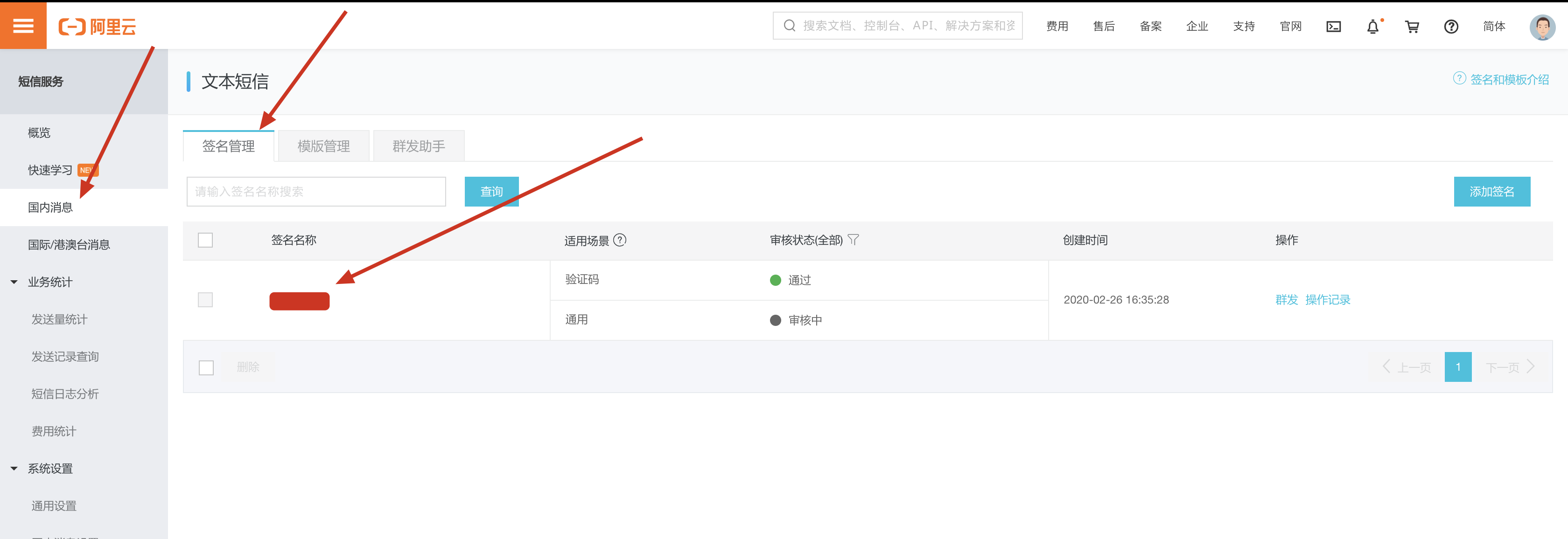Collapse the 业务统计 sidebar section
1568x539 pixels.
point(14,282)
